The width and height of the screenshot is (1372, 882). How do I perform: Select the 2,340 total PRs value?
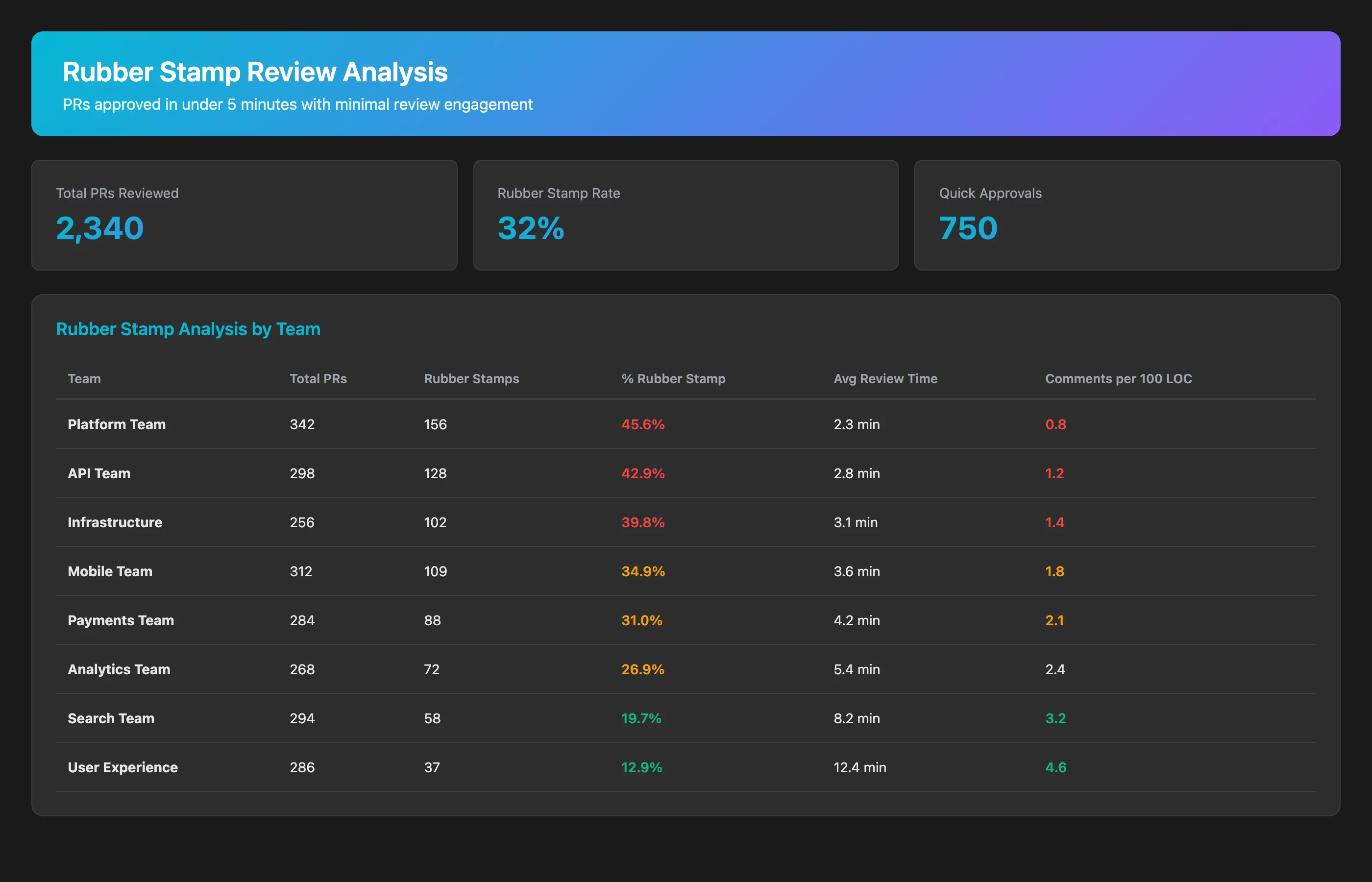point(99,228)
